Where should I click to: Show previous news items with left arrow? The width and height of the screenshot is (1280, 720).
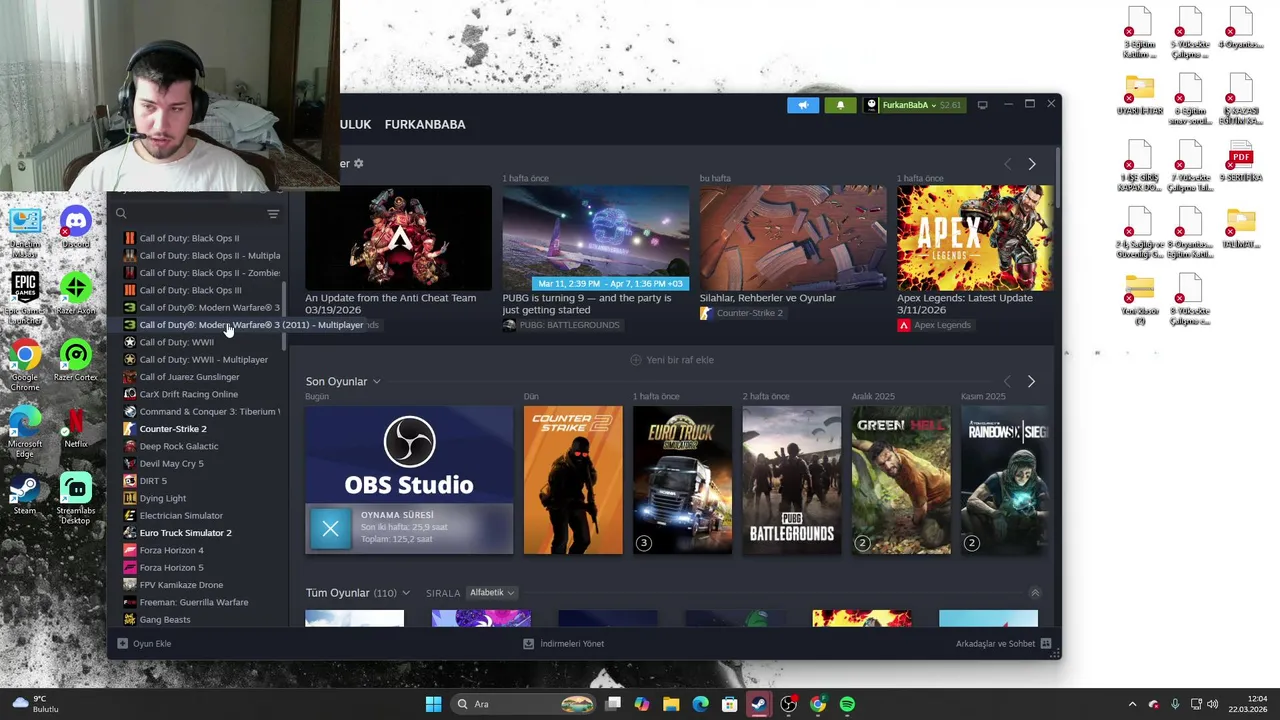pyautogui.click(x=1007, y=164)
